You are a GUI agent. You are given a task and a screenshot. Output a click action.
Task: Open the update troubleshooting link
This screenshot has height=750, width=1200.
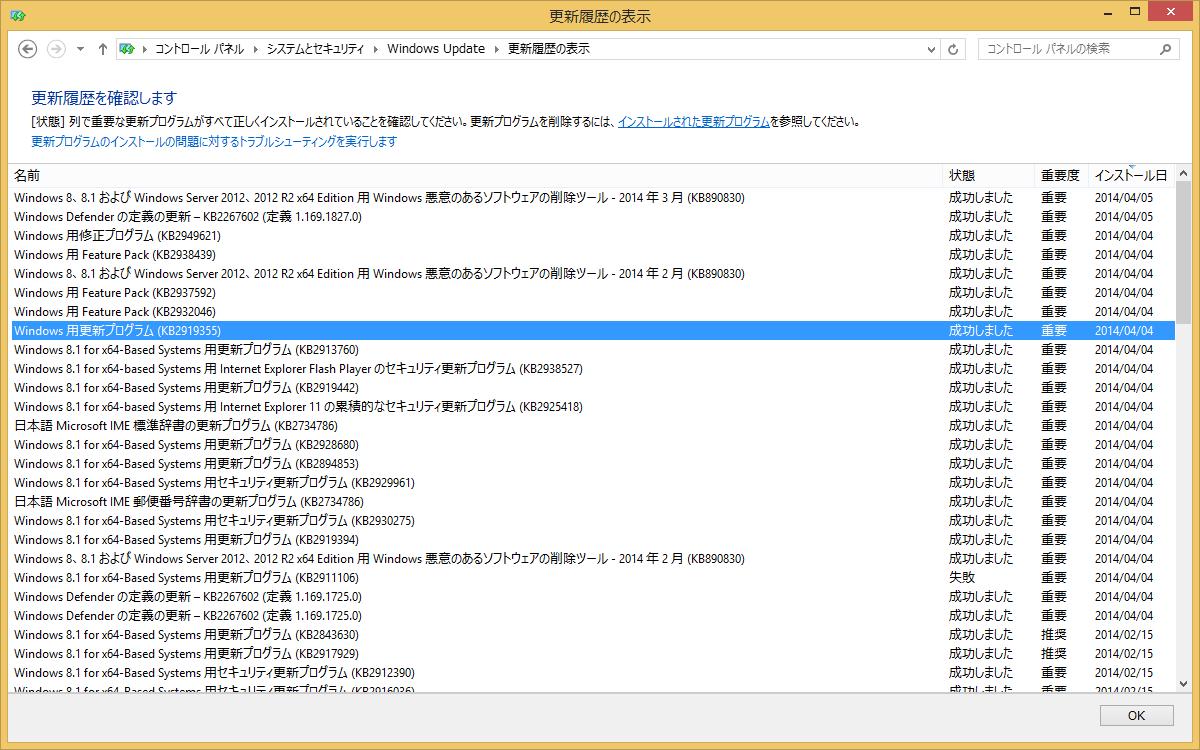coord(214,142)
